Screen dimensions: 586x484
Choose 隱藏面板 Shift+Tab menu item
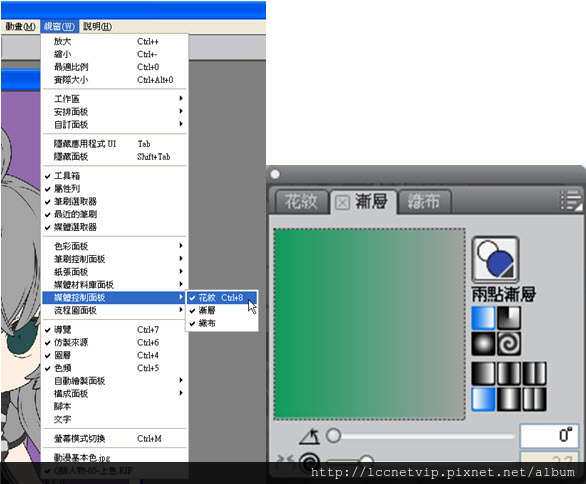click(114, 157)
